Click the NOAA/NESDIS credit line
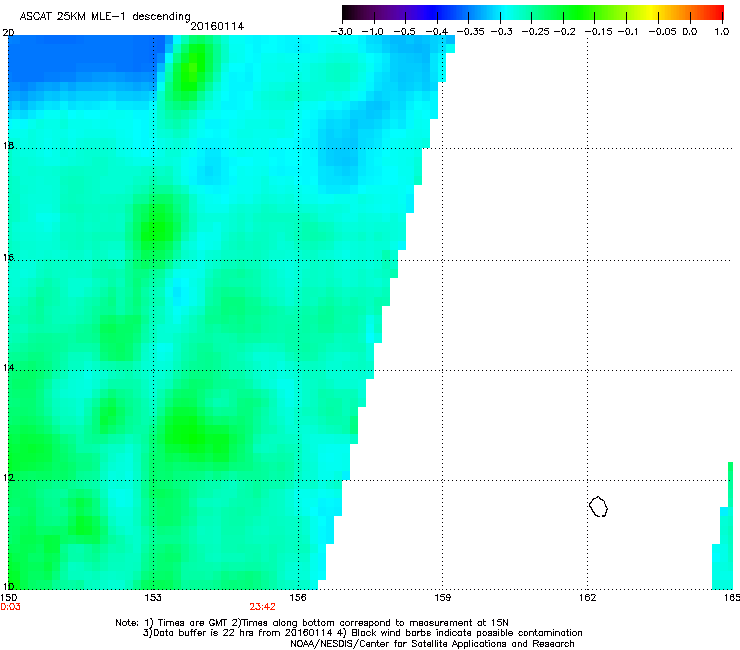The height and width of the screenshot is (650, 740). tap(432, 644)
